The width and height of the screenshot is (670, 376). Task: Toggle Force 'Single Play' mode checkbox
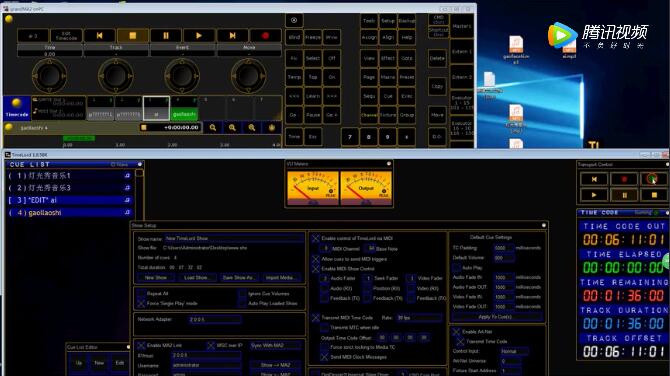(141, 303)
